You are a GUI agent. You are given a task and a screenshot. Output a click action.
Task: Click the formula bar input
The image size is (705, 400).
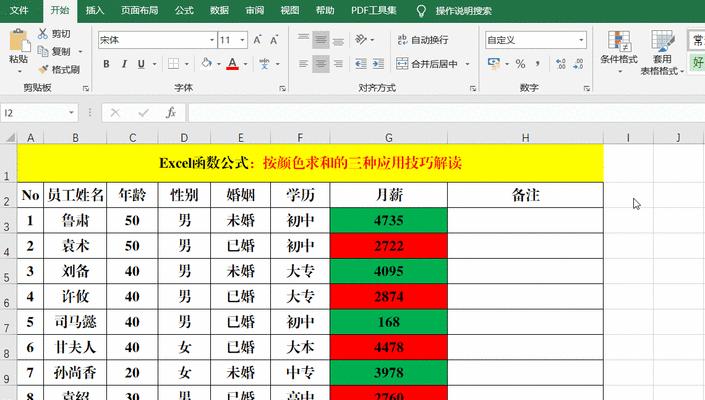point(446,113)
